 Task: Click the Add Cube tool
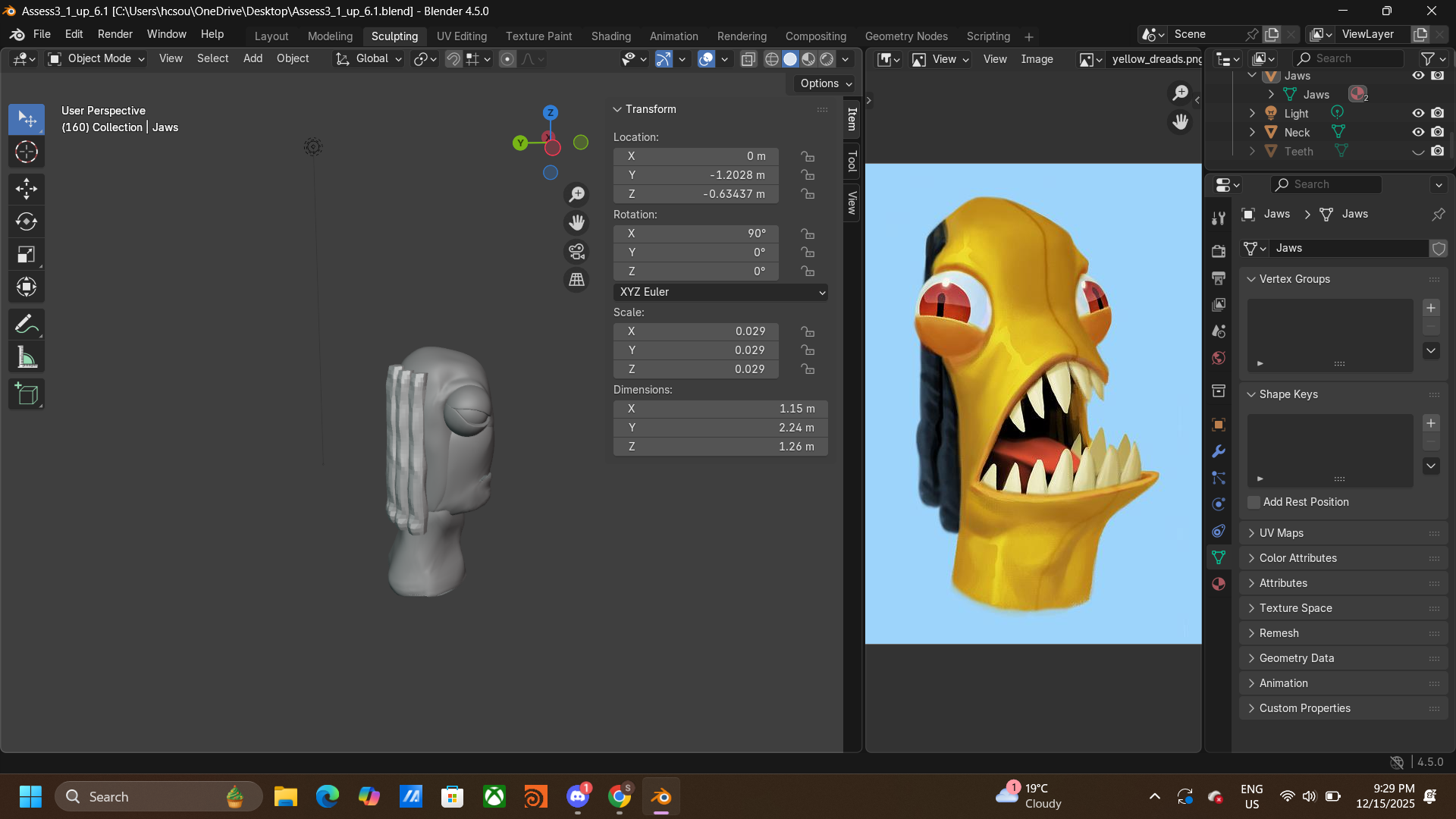[27, 394]
